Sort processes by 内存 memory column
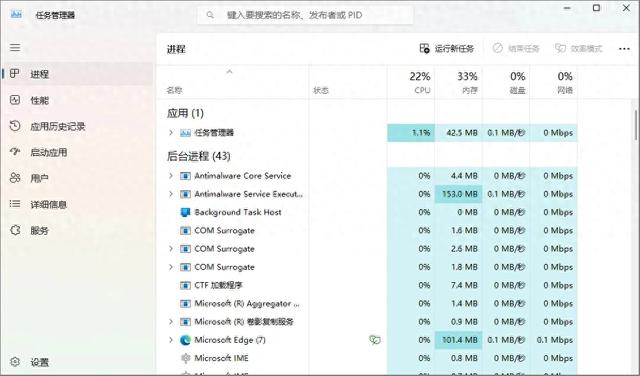The width and height of the screenshot is (640, 376). tap(458, 82)
